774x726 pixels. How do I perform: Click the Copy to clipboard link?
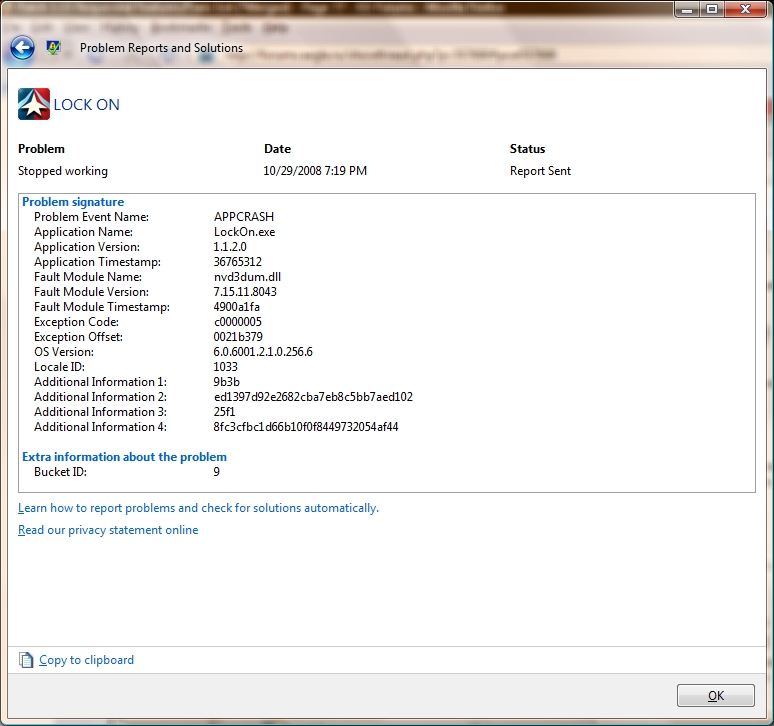(86, 660)
